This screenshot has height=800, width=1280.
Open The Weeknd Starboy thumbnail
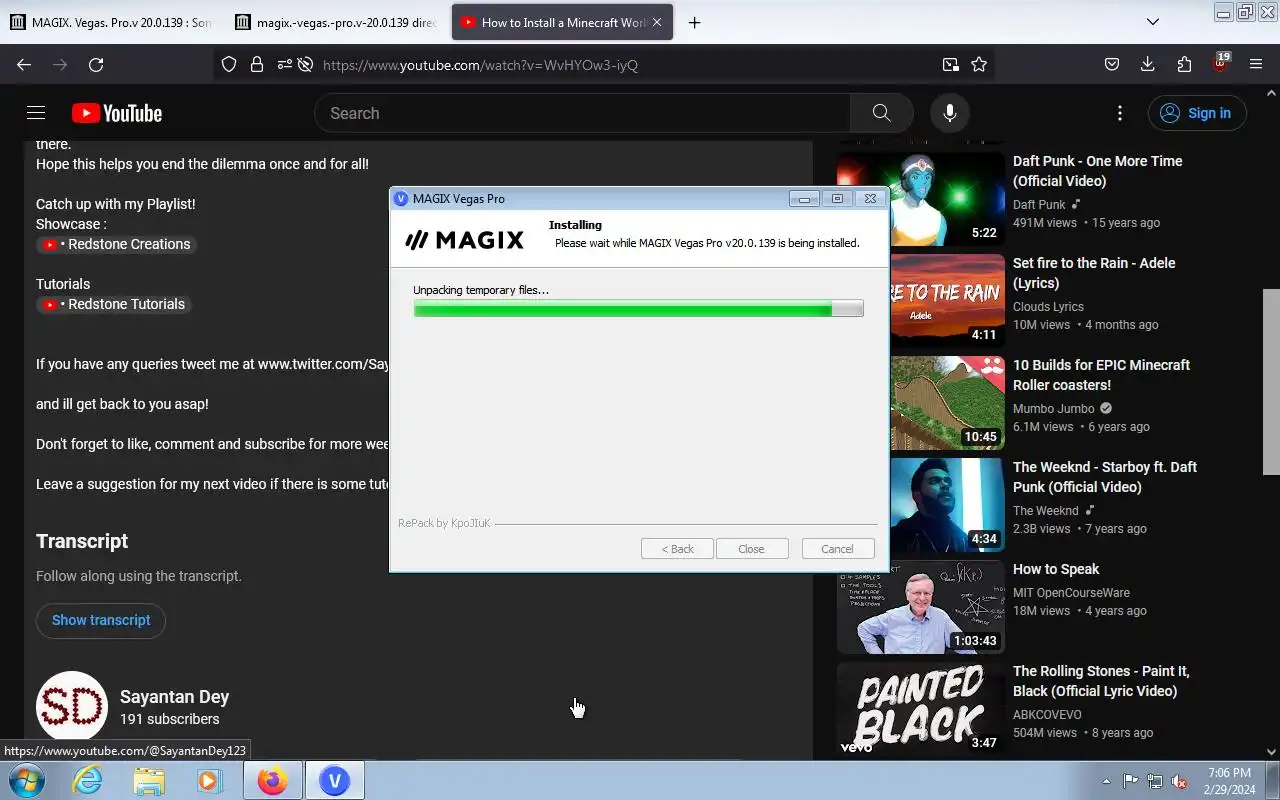click(x=921, y=505)
